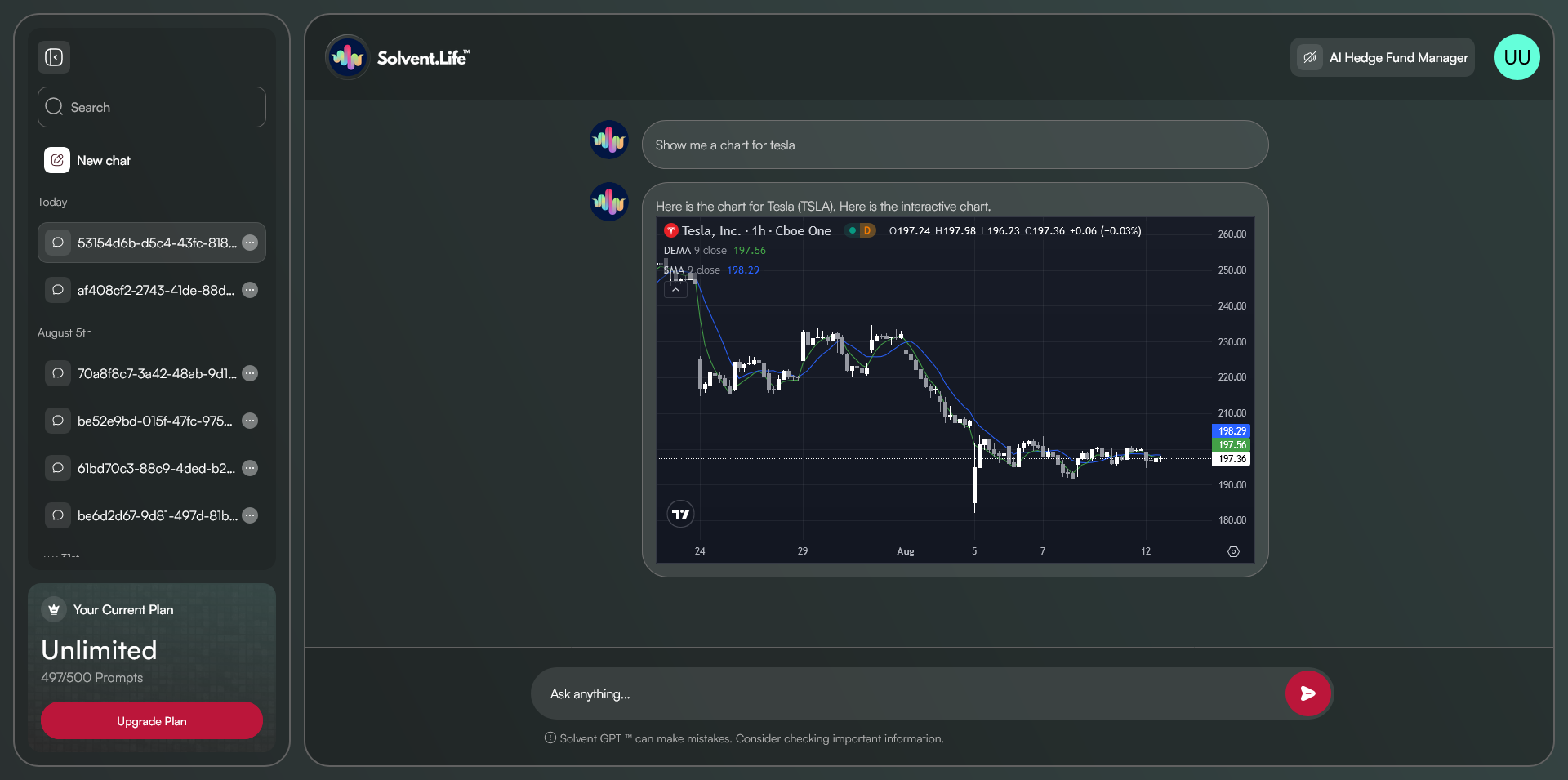Click chat bubble icon of 70a8f8c7
Viewport: 1568px width, 780px height.
pos(57,373)
